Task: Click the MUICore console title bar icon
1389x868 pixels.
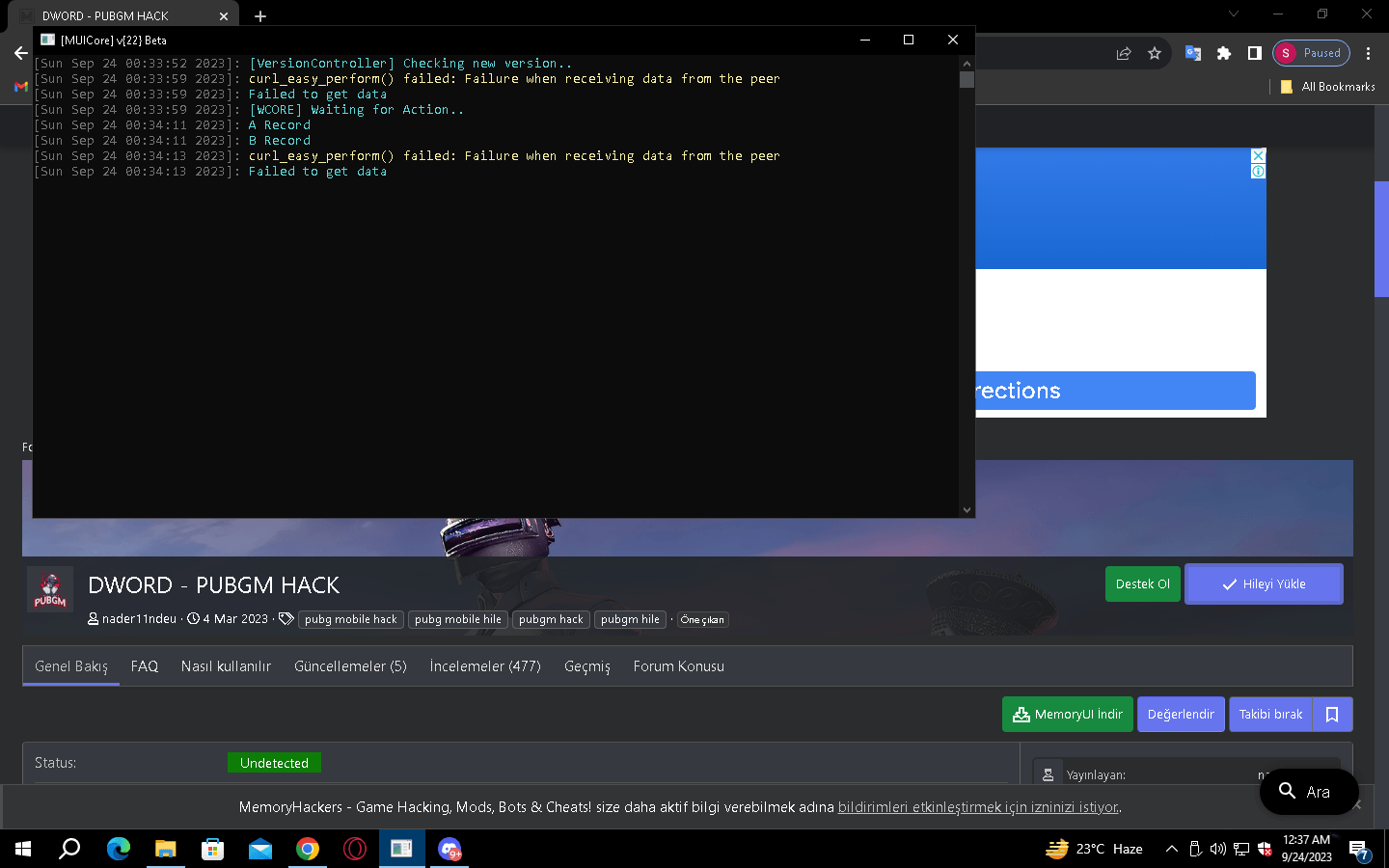Action: point(47,40)
